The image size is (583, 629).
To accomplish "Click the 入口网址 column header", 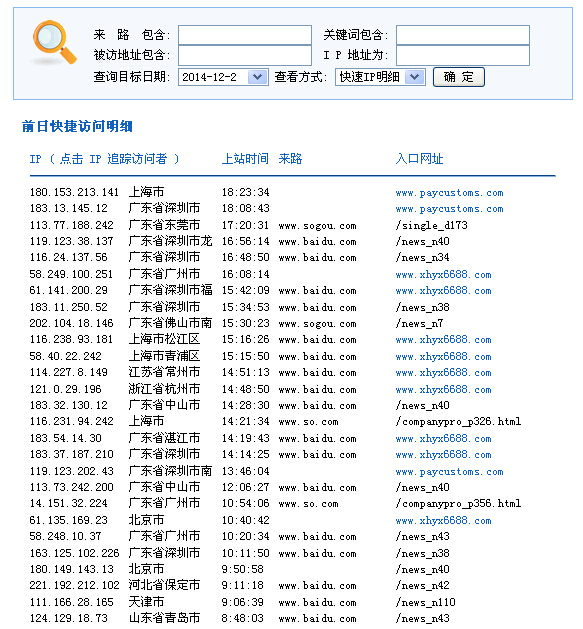I will coord(419,159).
